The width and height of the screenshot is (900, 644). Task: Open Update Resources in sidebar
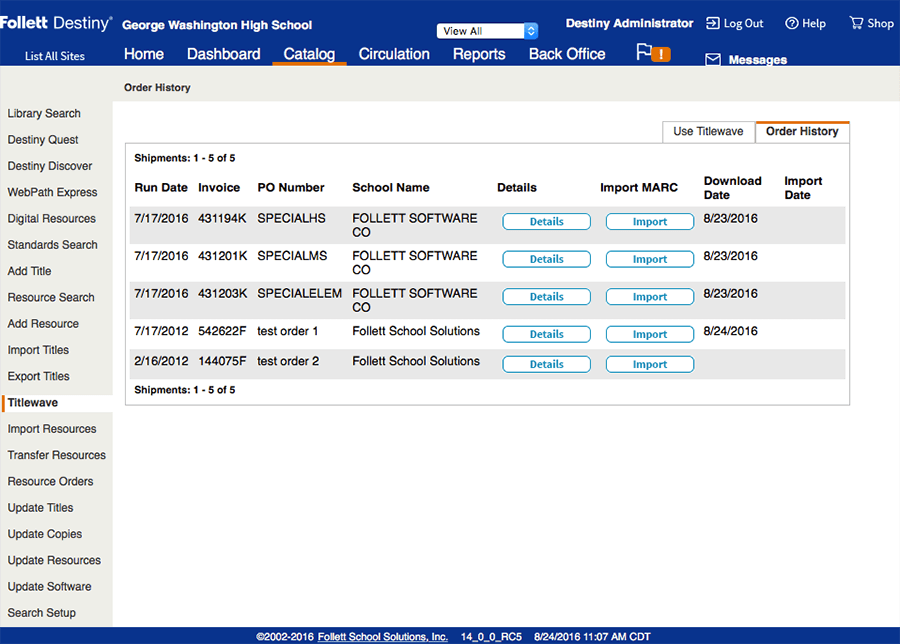point(54,560)
